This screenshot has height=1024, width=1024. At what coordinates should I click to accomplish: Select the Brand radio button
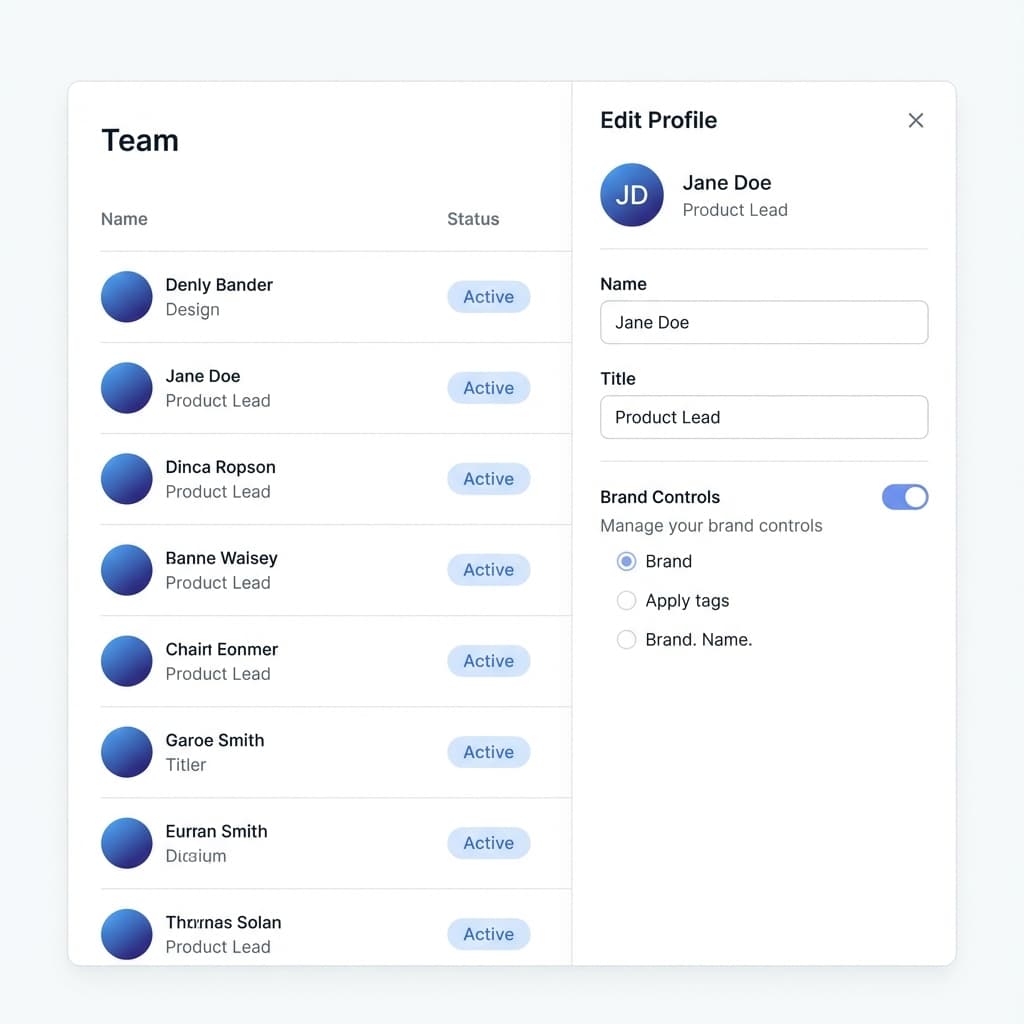pyautogui.click(x=626, y=561)
